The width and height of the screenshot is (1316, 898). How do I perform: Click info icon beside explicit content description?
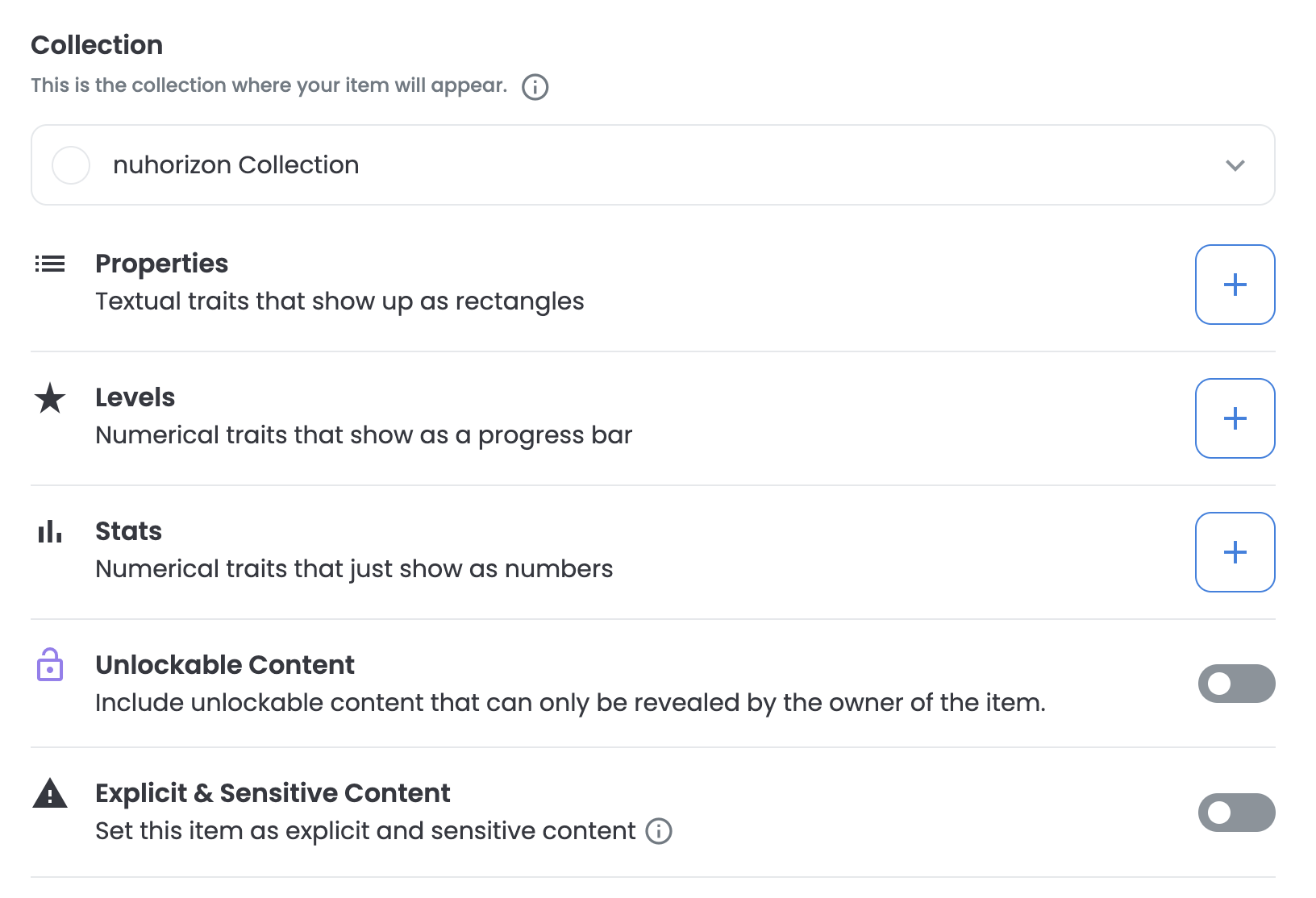click(659, 831)
